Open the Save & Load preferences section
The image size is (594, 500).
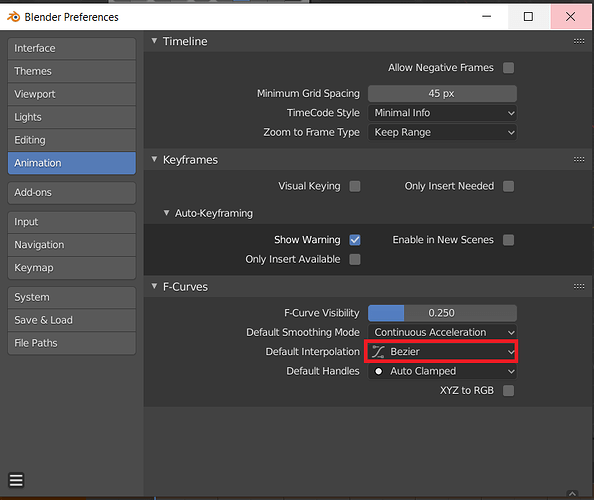[72, 320]
